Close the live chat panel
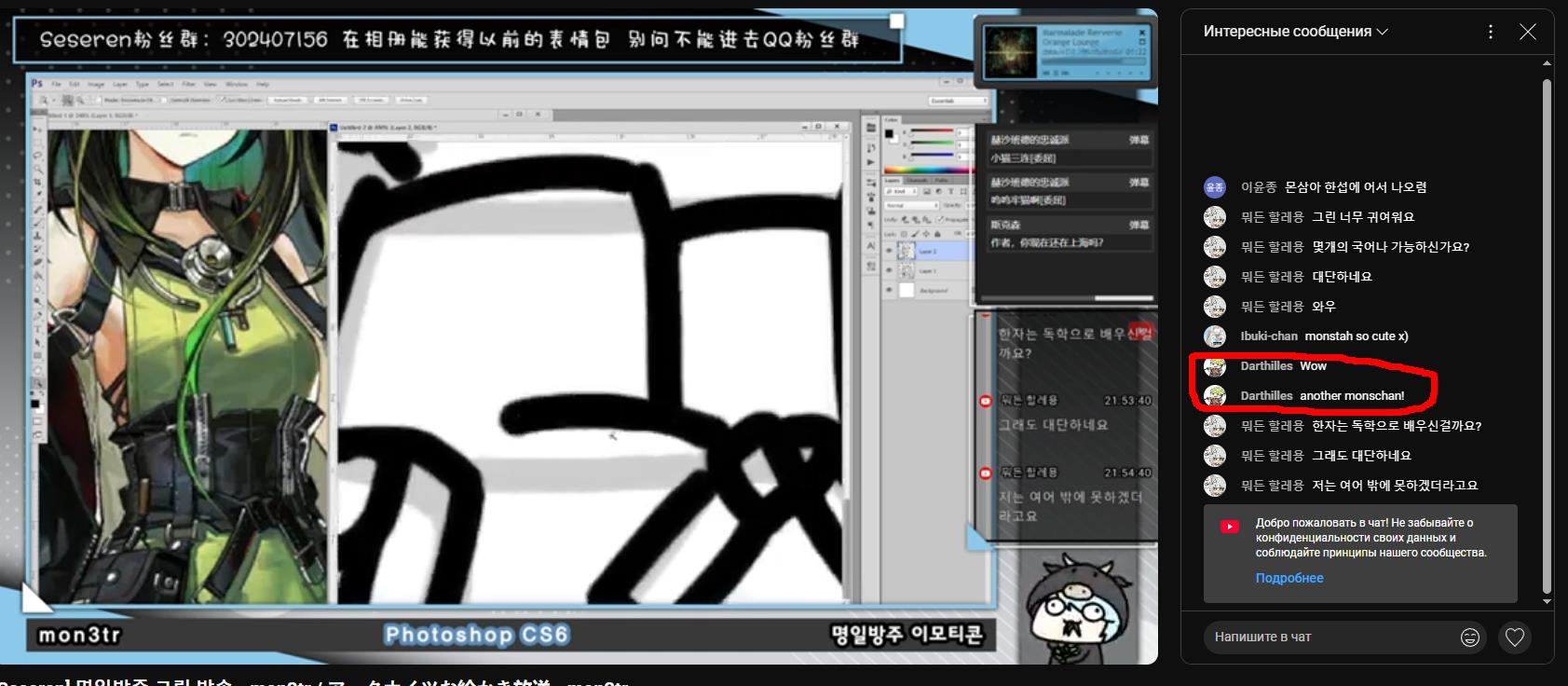Image resolution: width=1568 pixels, height=686 pixels. [x=1528, y=32]
